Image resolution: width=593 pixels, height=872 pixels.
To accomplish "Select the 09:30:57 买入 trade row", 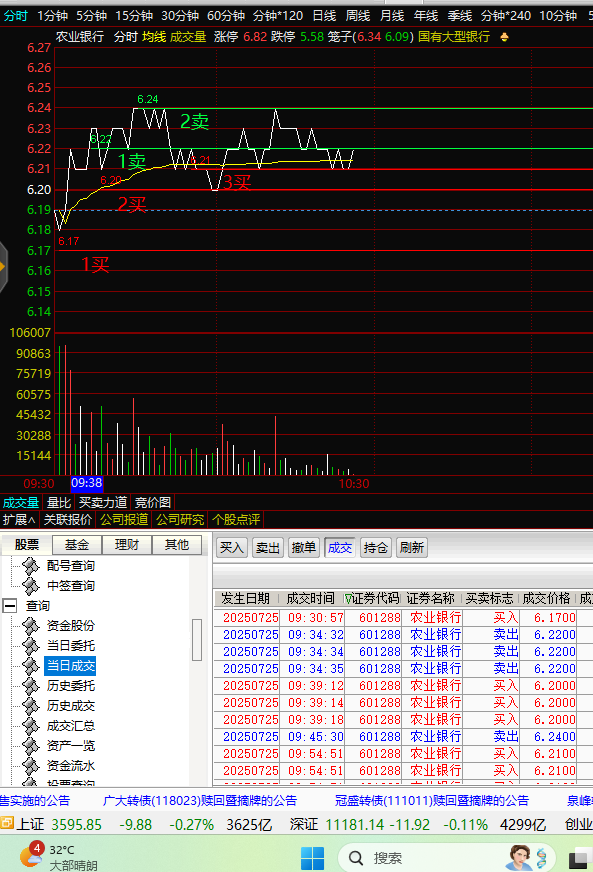I will 403,618.
